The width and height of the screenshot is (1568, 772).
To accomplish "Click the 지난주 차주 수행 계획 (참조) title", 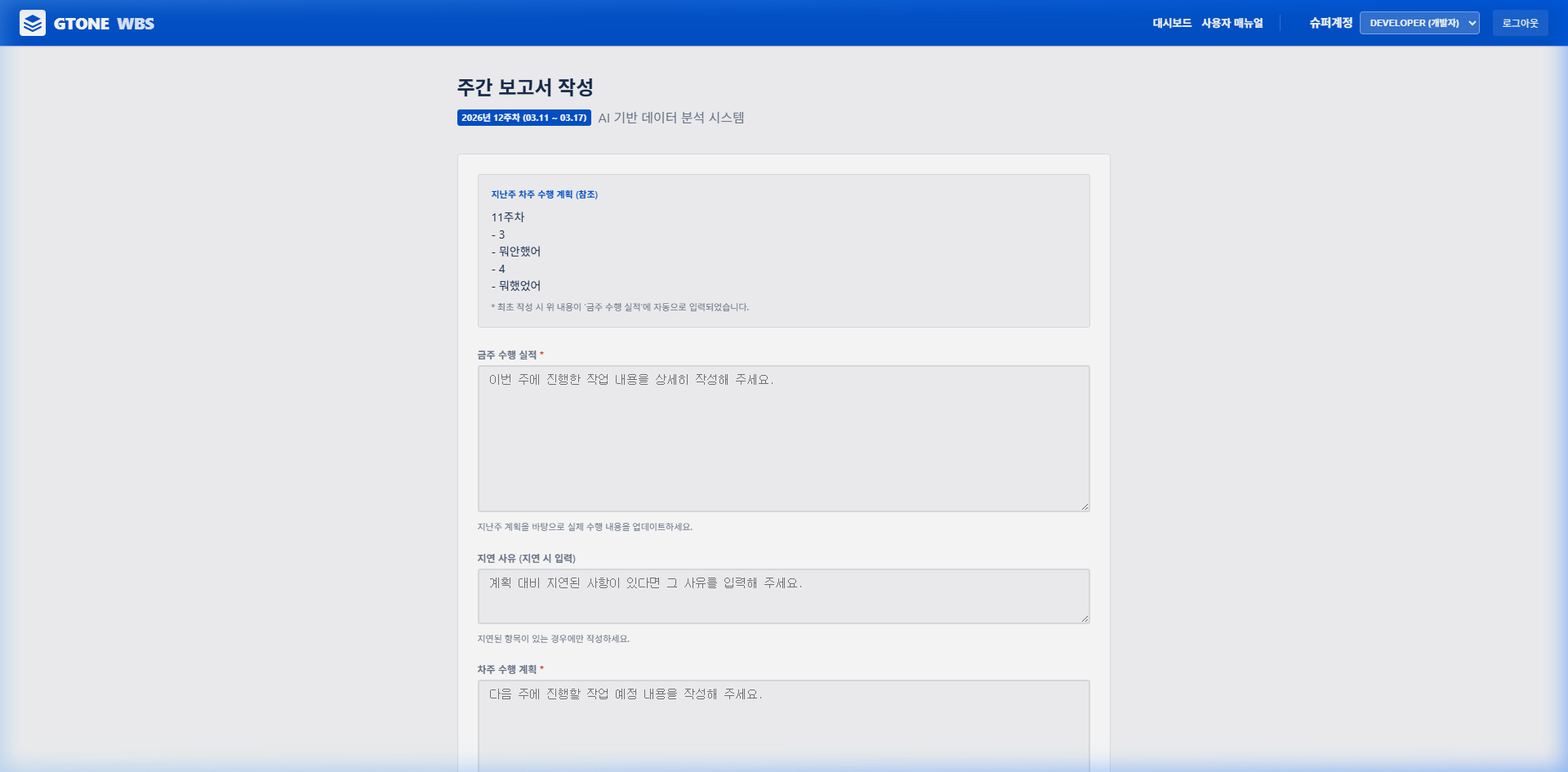I will (544, 194).
